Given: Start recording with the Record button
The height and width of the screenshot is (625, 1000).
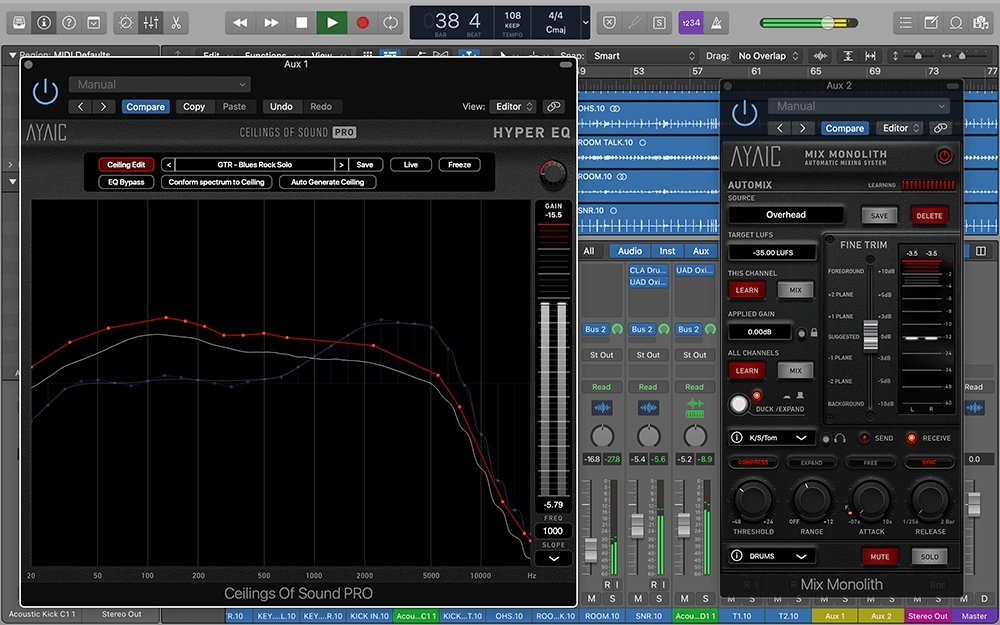Looking at the screenshot, I should [x=362, y=23].
